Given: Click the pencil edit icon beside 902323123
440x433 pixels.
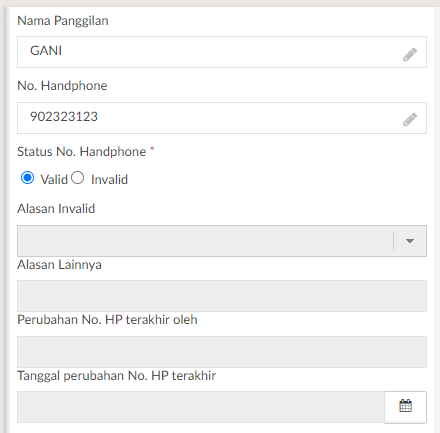Looking at the screenshot, I should pyautogui.click(x=410, y=119).
